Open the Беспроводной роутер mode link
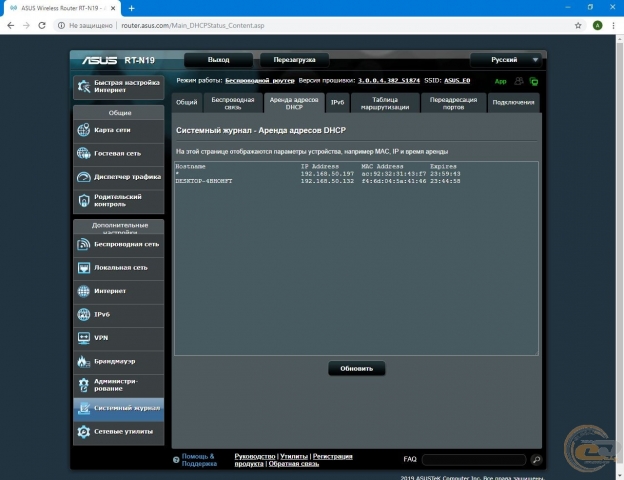Viewport: 624px width, 480px height. pyautogui.click(x=260, y=80)
